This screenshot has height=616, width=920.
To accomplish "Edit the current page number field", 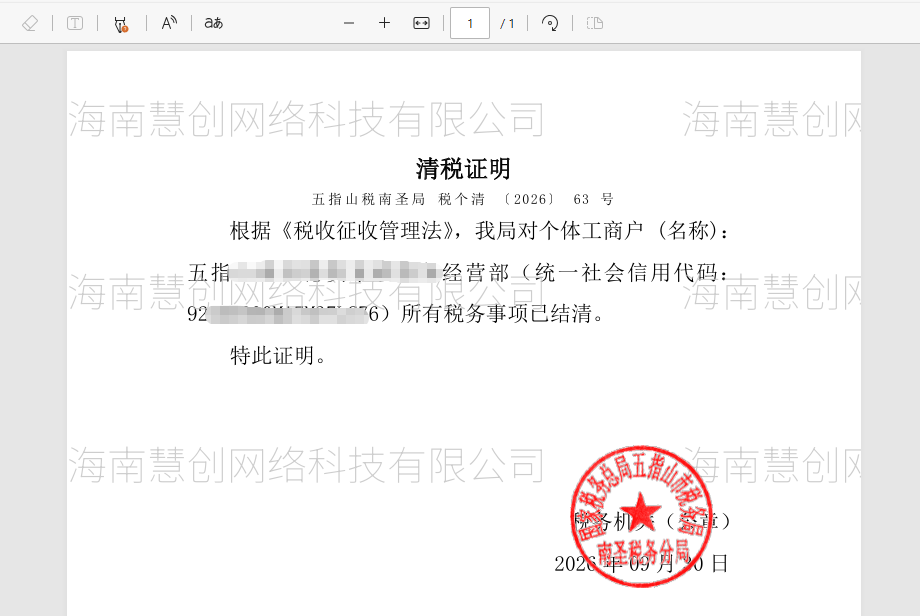I will click(x=470, y=23).
